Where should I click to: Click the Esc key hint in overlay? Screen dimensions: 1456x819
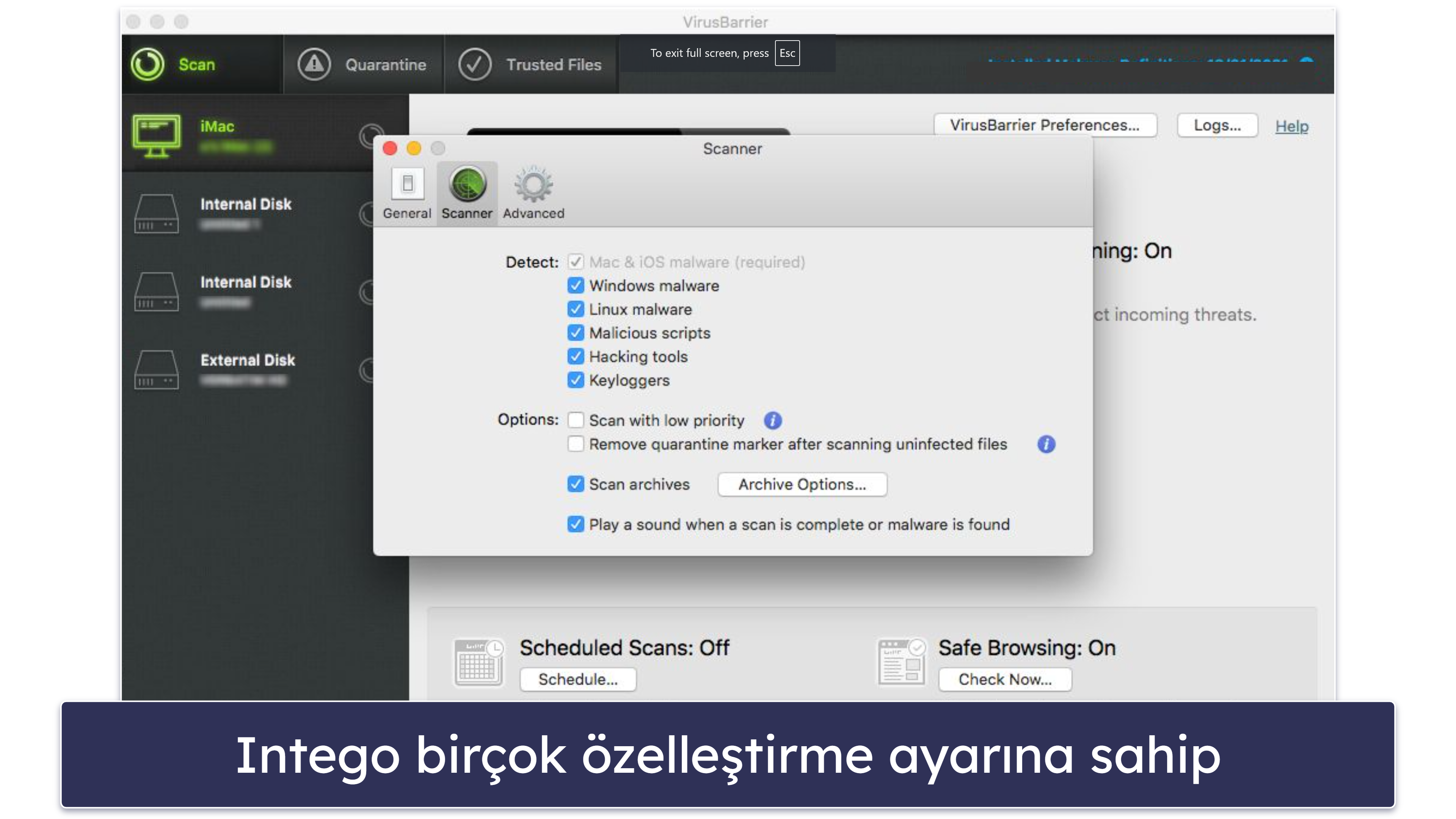point(788,53)
